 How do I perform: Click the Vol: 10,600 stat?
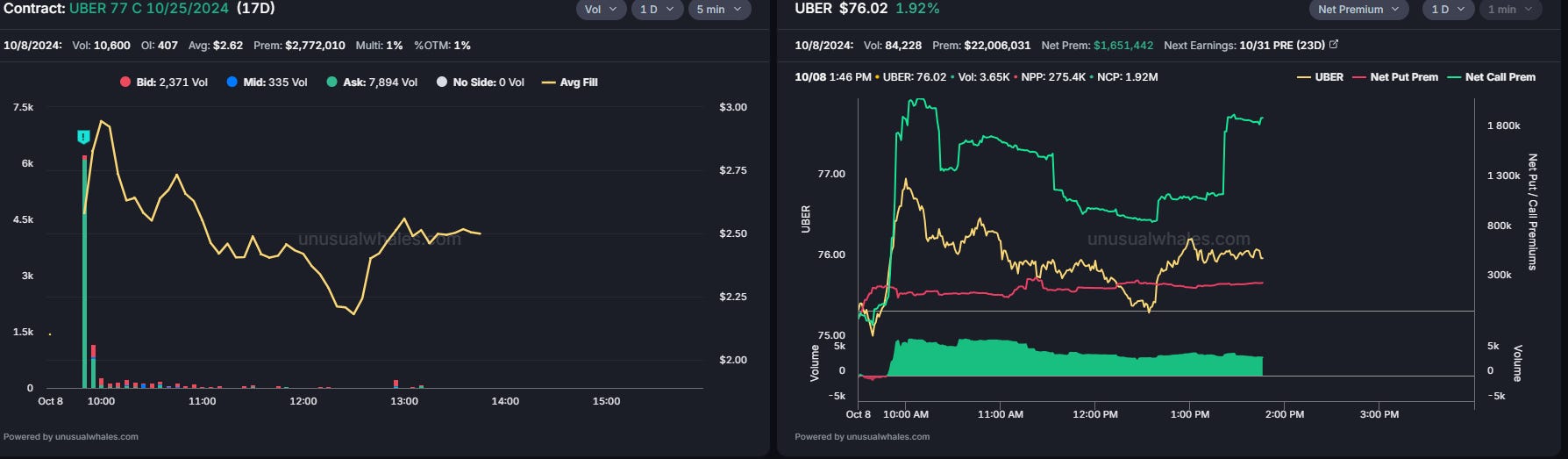[x=100, y=45]
